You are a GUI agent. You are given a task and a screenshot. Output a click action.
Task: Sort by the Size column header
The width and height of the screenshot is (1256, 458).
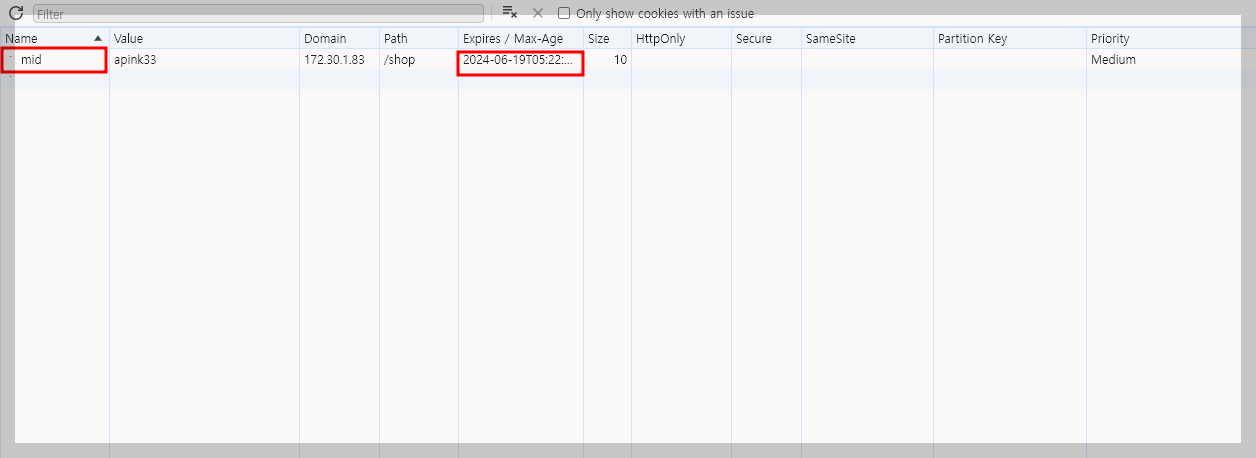point(607,38)
